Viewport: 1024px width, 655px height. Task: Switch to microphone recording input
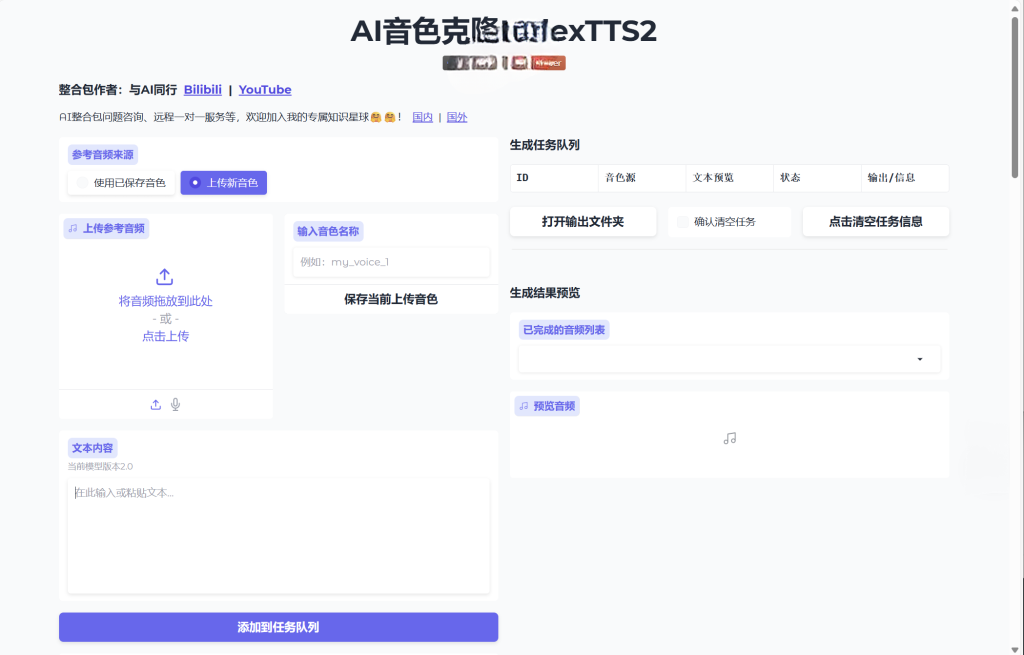click(x=176, y=404)
